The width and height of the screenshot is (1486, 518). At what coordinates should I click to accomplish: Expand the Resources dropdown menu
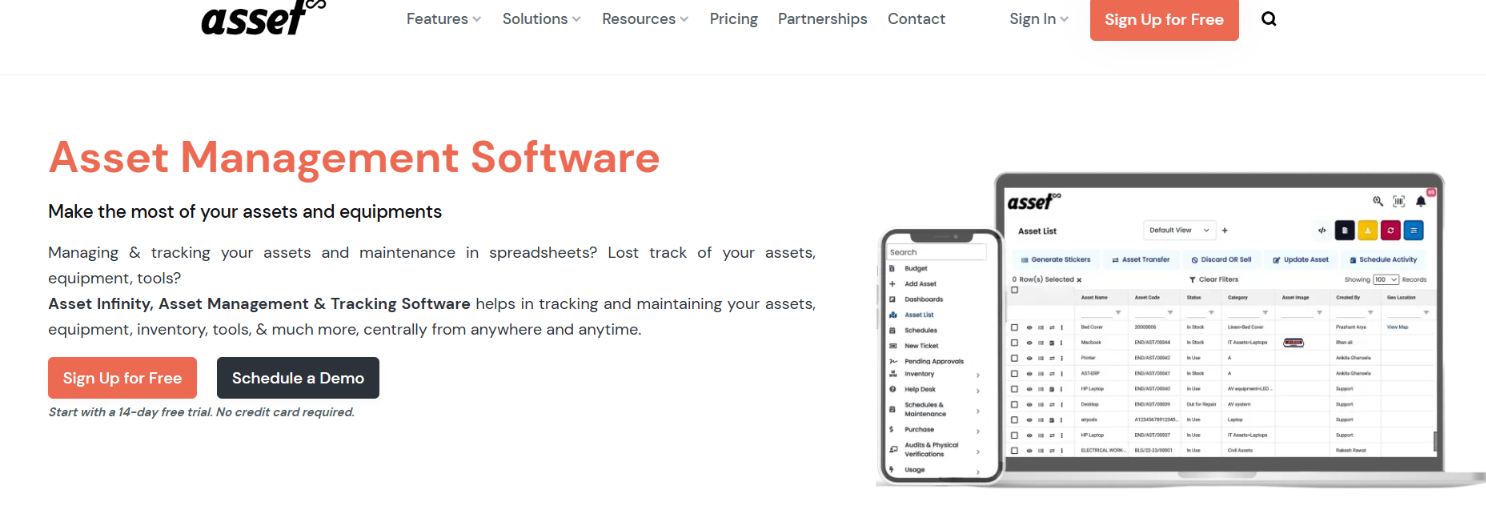click(645, 19)
